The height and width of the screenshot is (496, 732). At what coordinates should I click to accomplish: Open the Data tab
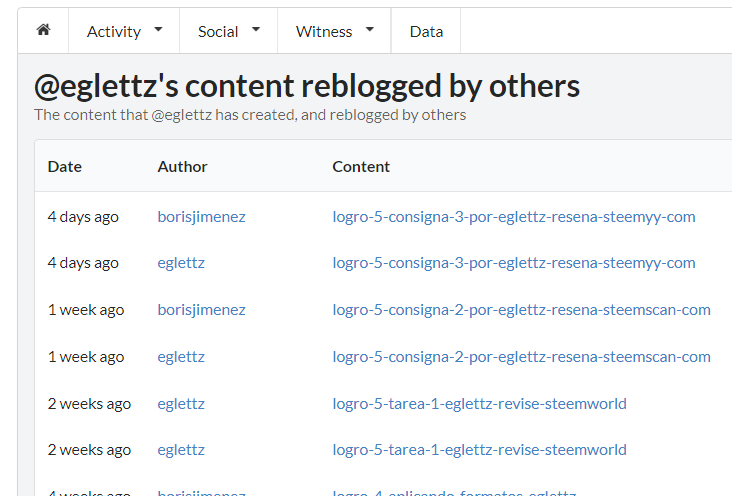tap(426, 31)
